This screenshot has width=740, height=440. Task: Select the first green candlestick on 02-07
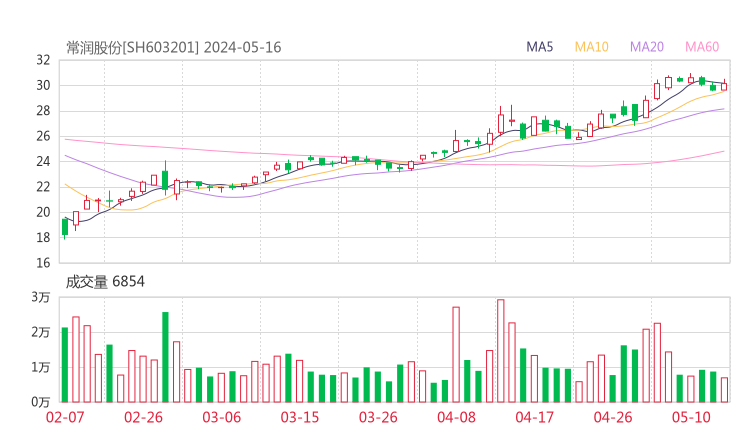pos(65,227)
